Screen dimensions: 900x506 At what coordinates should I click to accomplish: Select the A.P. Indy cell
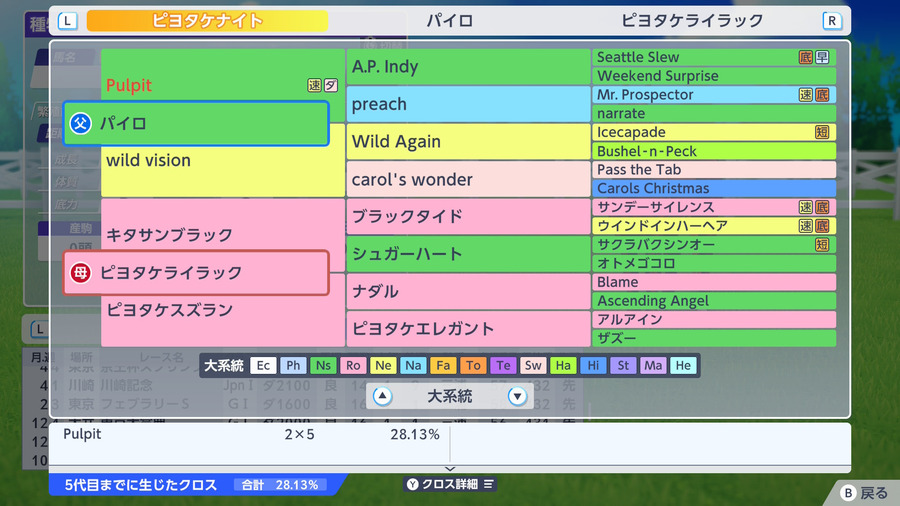click(x=468, y=67)
